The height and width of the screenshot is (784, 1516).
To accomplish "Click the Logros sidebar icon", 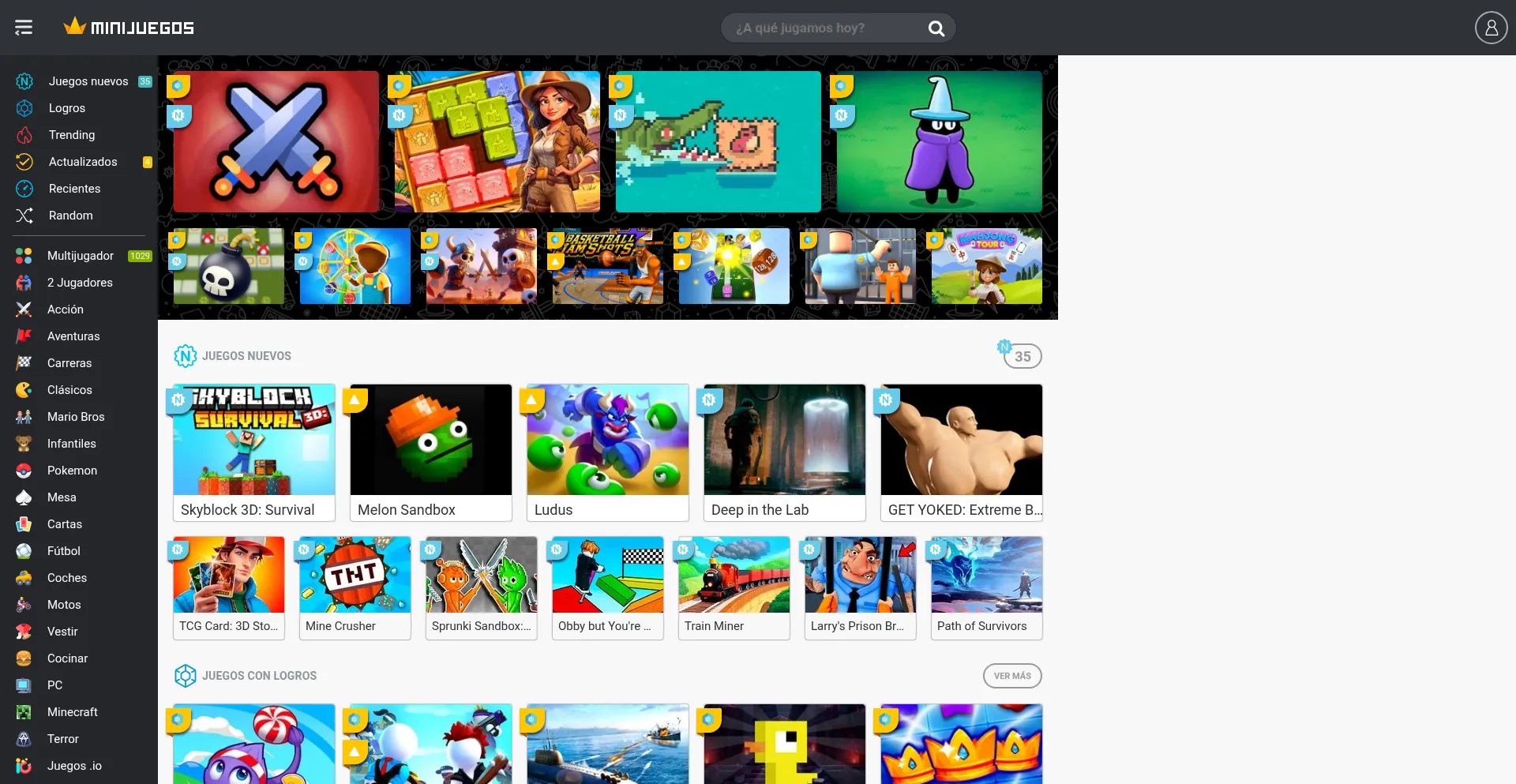I will (x=24, y=108).
